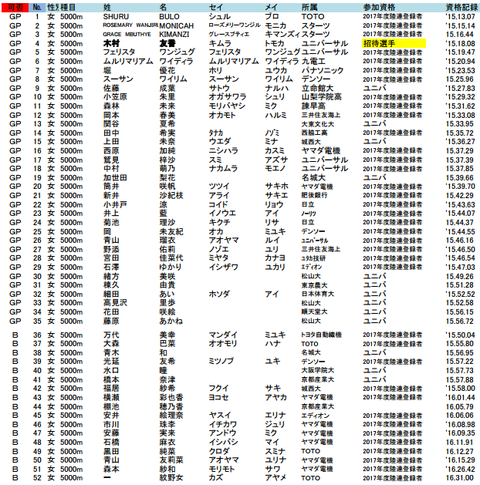Select the affiliation 山梨学院高
The image size is (480, 485).
pyautogui.click(x=321, y=97)
